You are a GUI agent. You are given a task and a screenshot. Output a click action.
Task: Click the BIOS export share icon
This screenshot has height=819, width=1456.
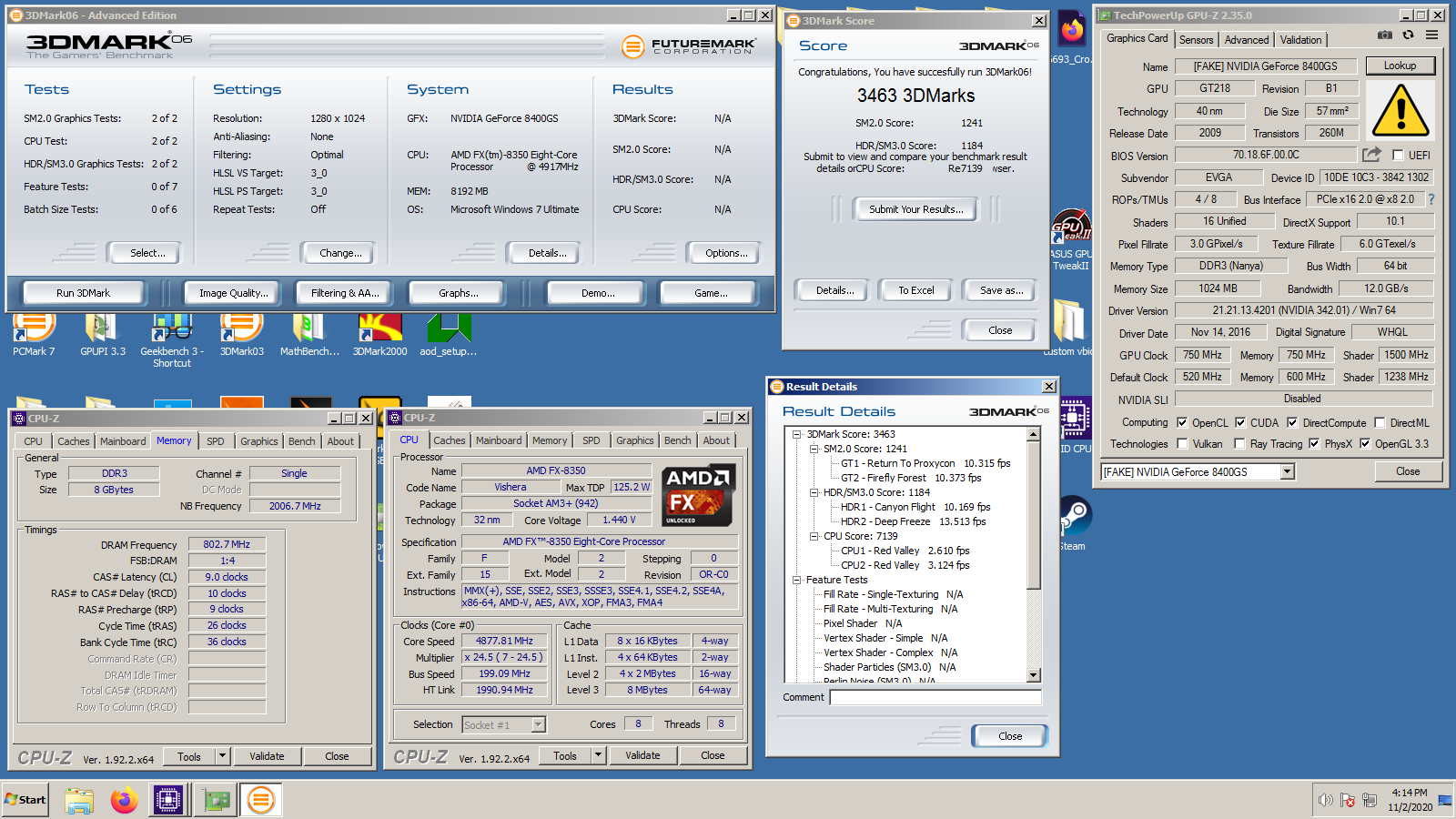pyautogui.click(x=1371, y=155)
